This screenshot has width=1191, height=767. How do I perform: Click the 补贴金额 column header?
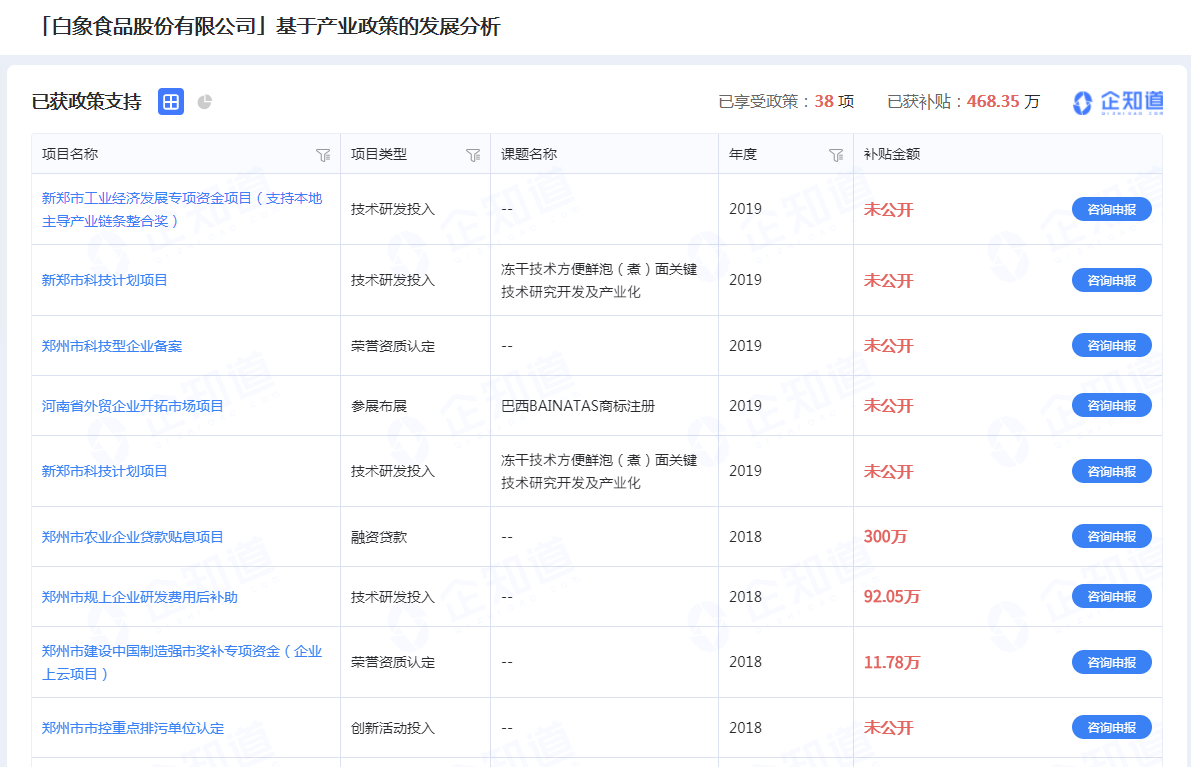pyautogui.click(x=892, y=154)
